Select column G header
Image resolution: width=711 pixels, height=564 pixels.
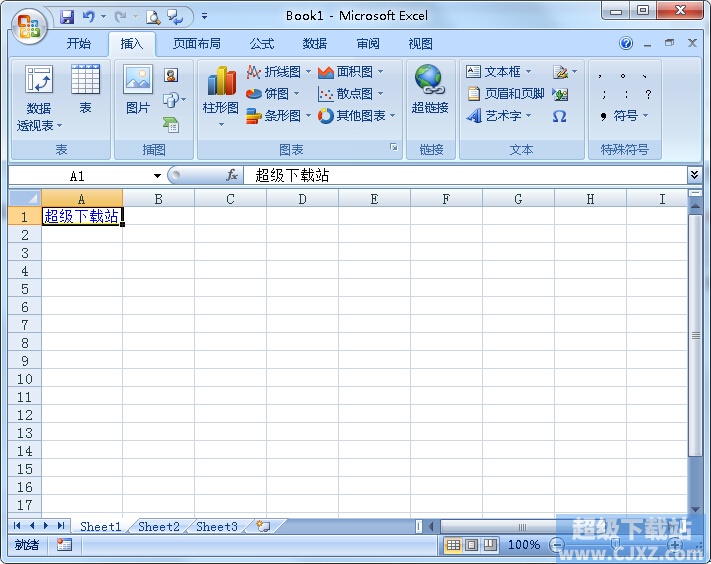[x=518, y=199]
